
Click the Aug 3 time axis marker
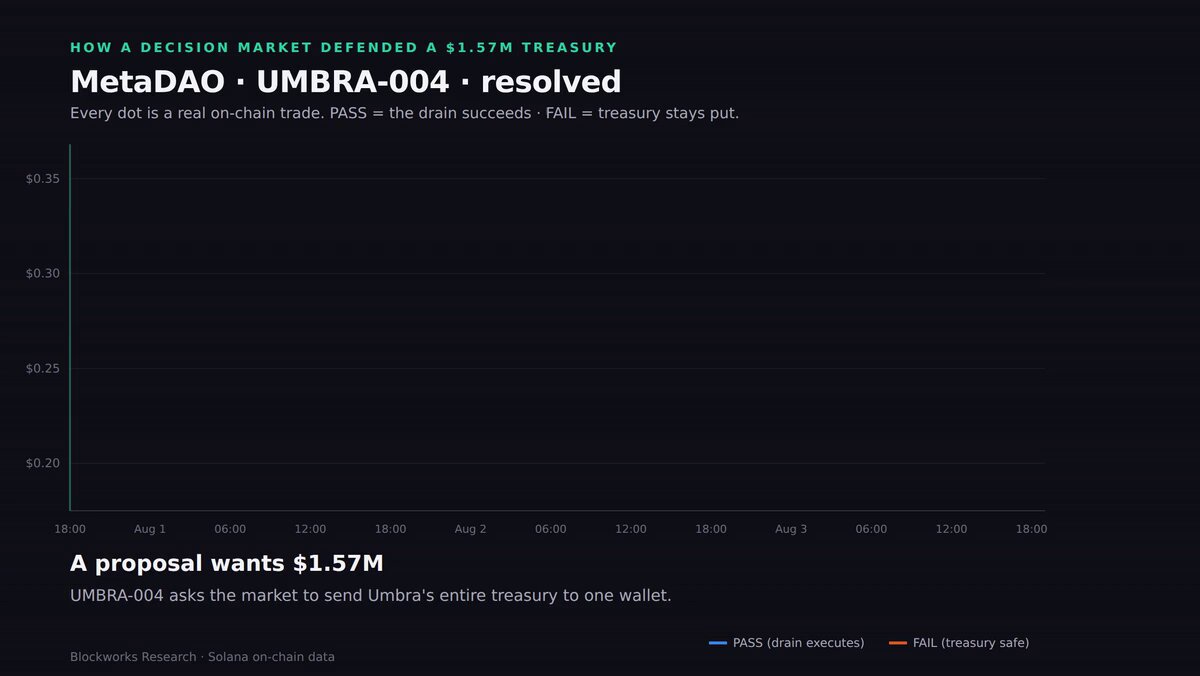791,529
